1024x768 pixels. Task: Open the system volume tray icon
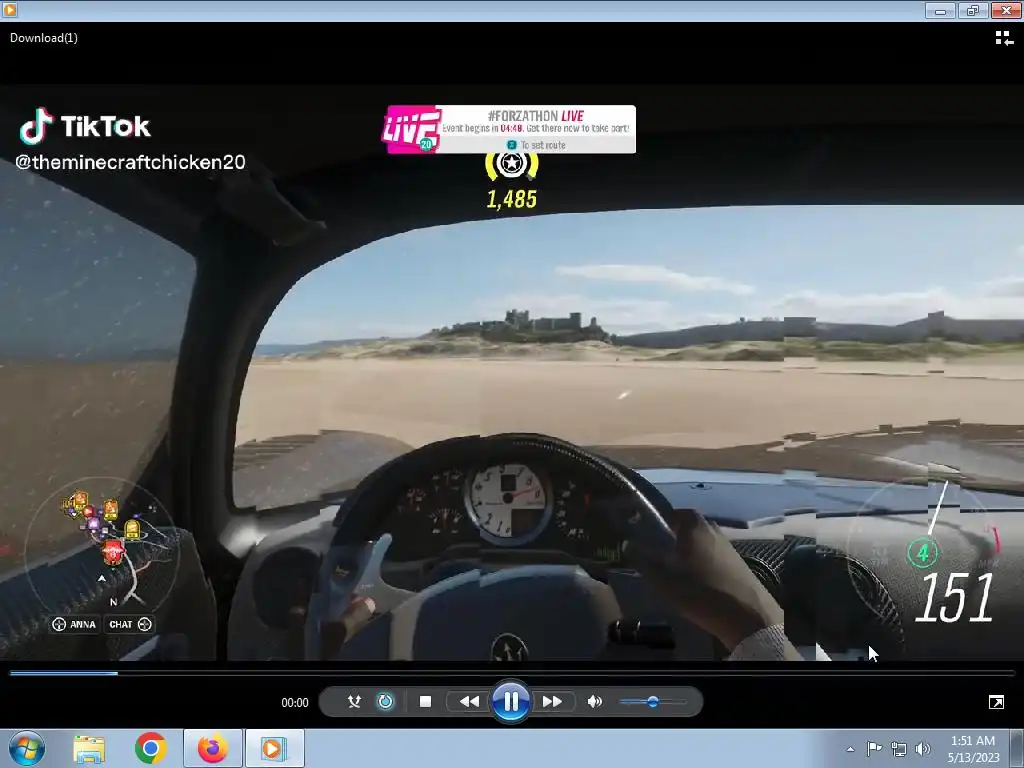click(923, 748)
